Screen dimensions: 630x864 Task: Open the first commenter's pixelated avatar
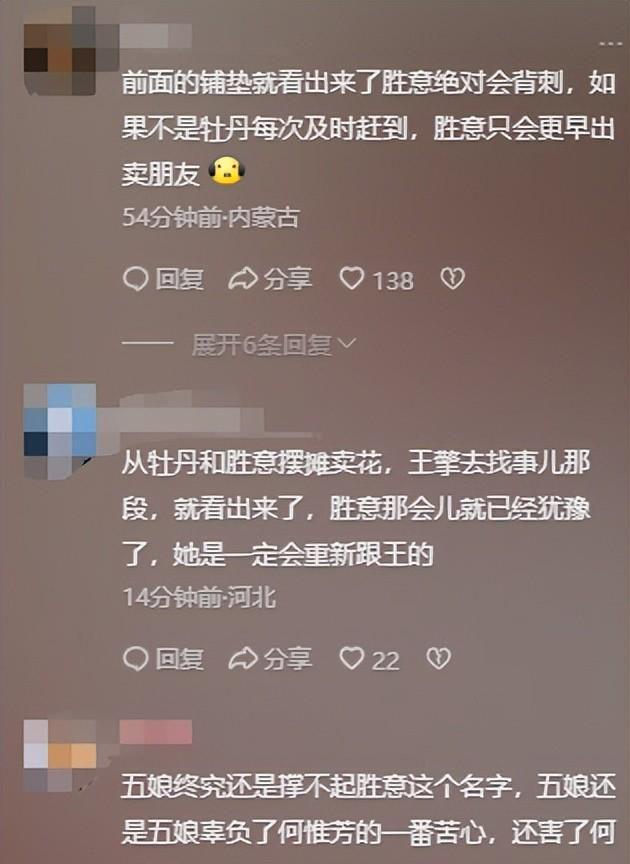(60, 50)
